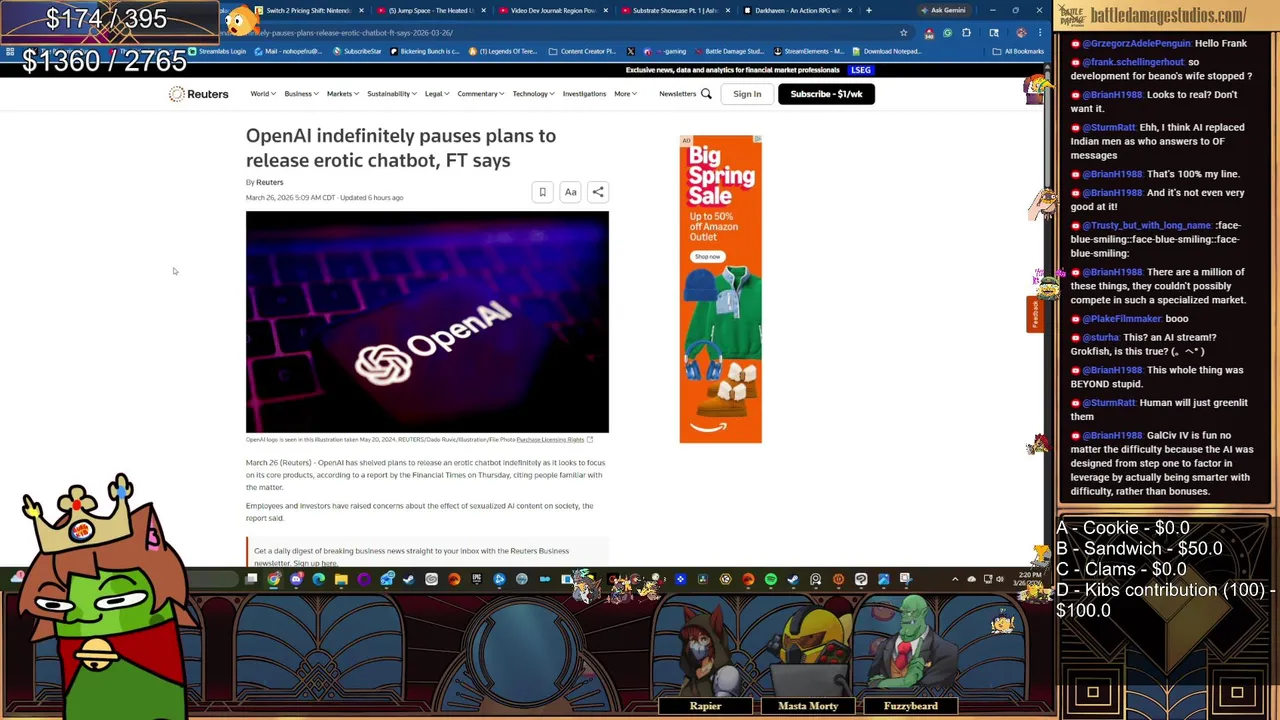Open the Download Notepad bookmark

(x=887, y=51)
